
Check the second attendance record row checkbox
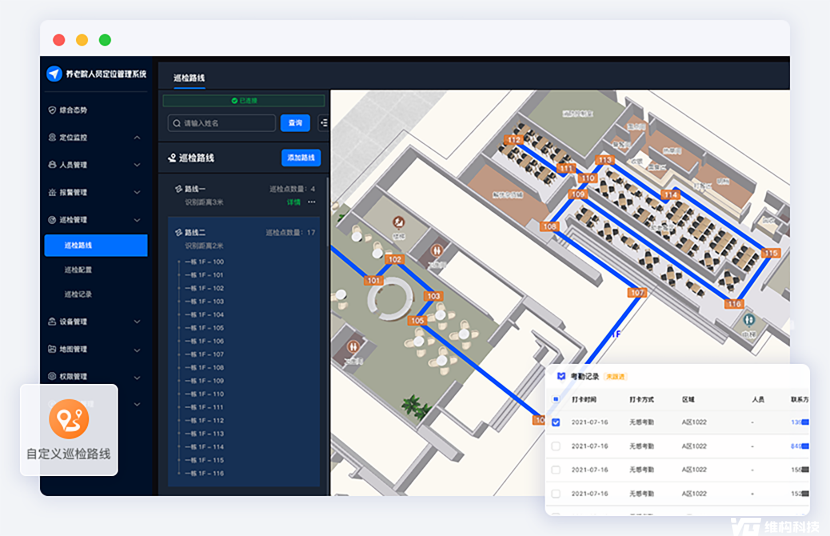[x=557, y=446]
